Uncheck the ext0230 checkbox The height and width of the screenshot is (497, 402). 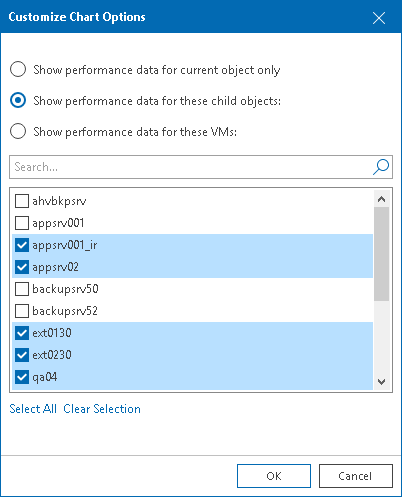[x=22, y=355]
